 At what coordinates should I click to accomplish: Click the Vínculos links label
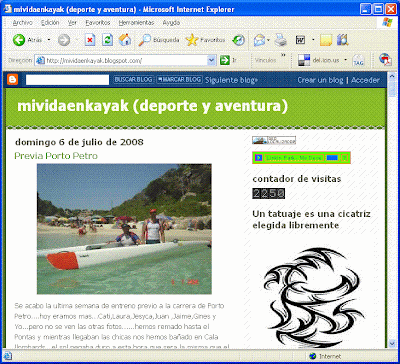pyautogui.click(x=266, y=60)
